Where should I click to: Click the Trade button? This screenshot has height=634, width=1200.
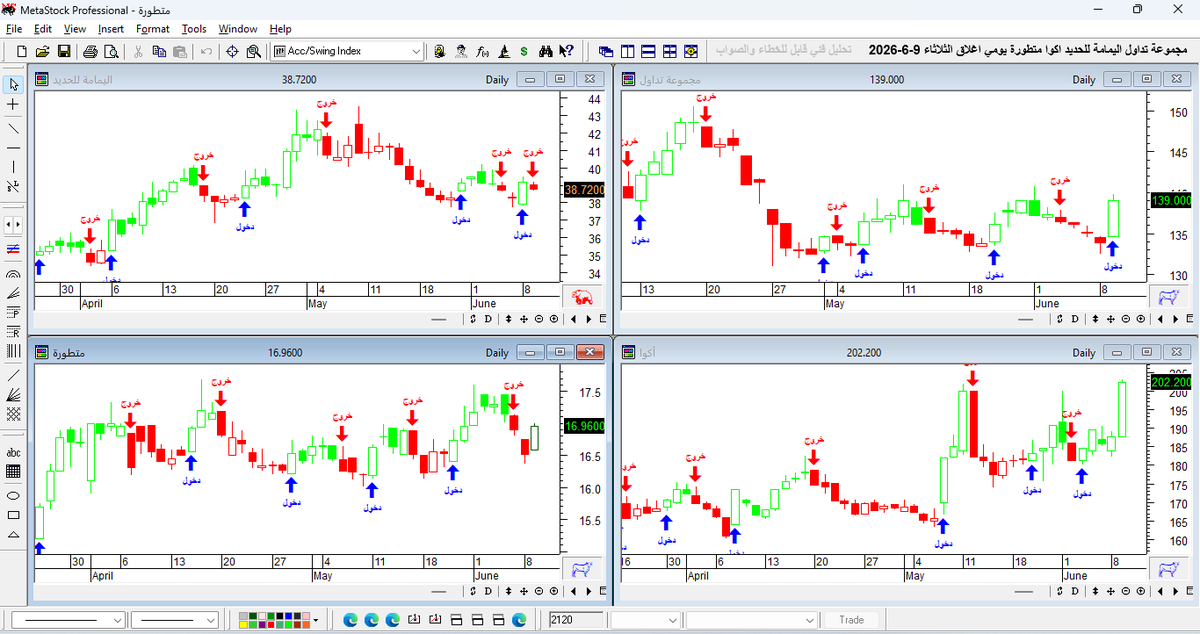851,620
